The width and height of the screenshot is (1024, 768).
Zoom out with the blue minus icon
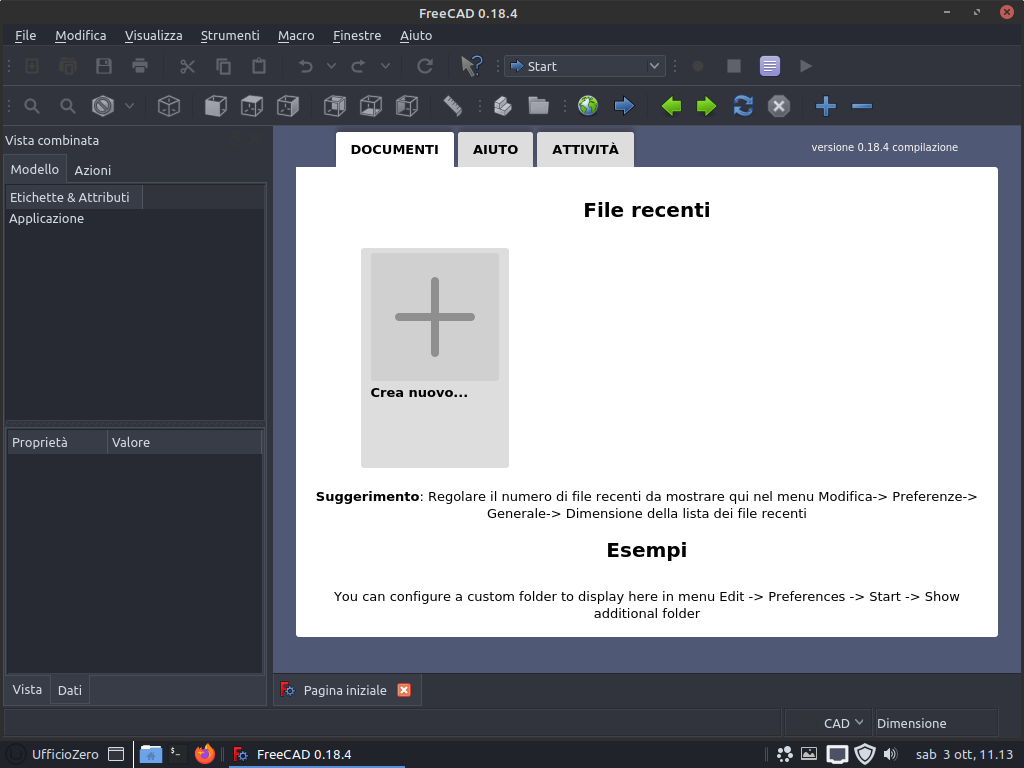(x=862, y=106)
